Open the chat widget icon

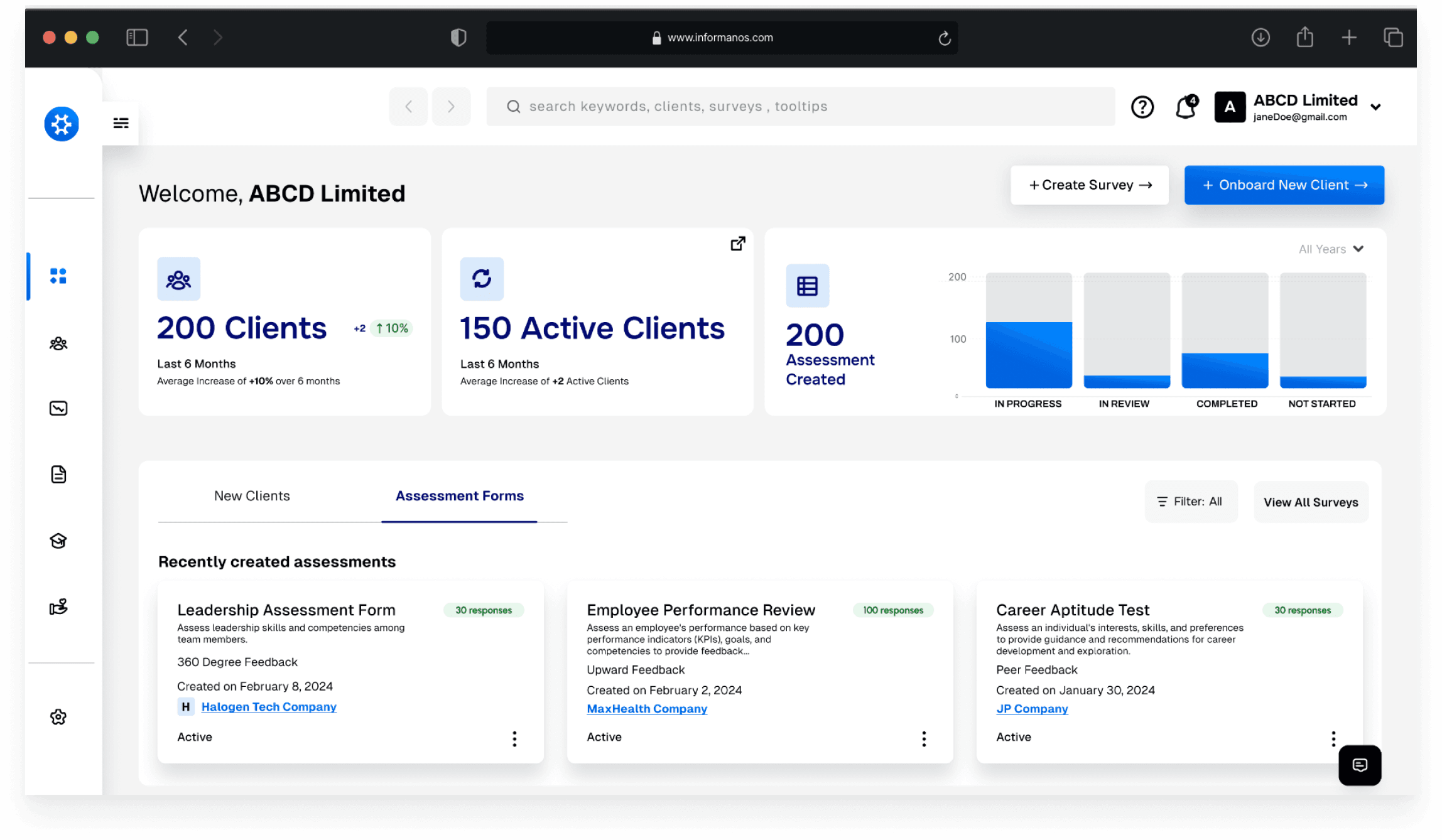point(1359,765)
